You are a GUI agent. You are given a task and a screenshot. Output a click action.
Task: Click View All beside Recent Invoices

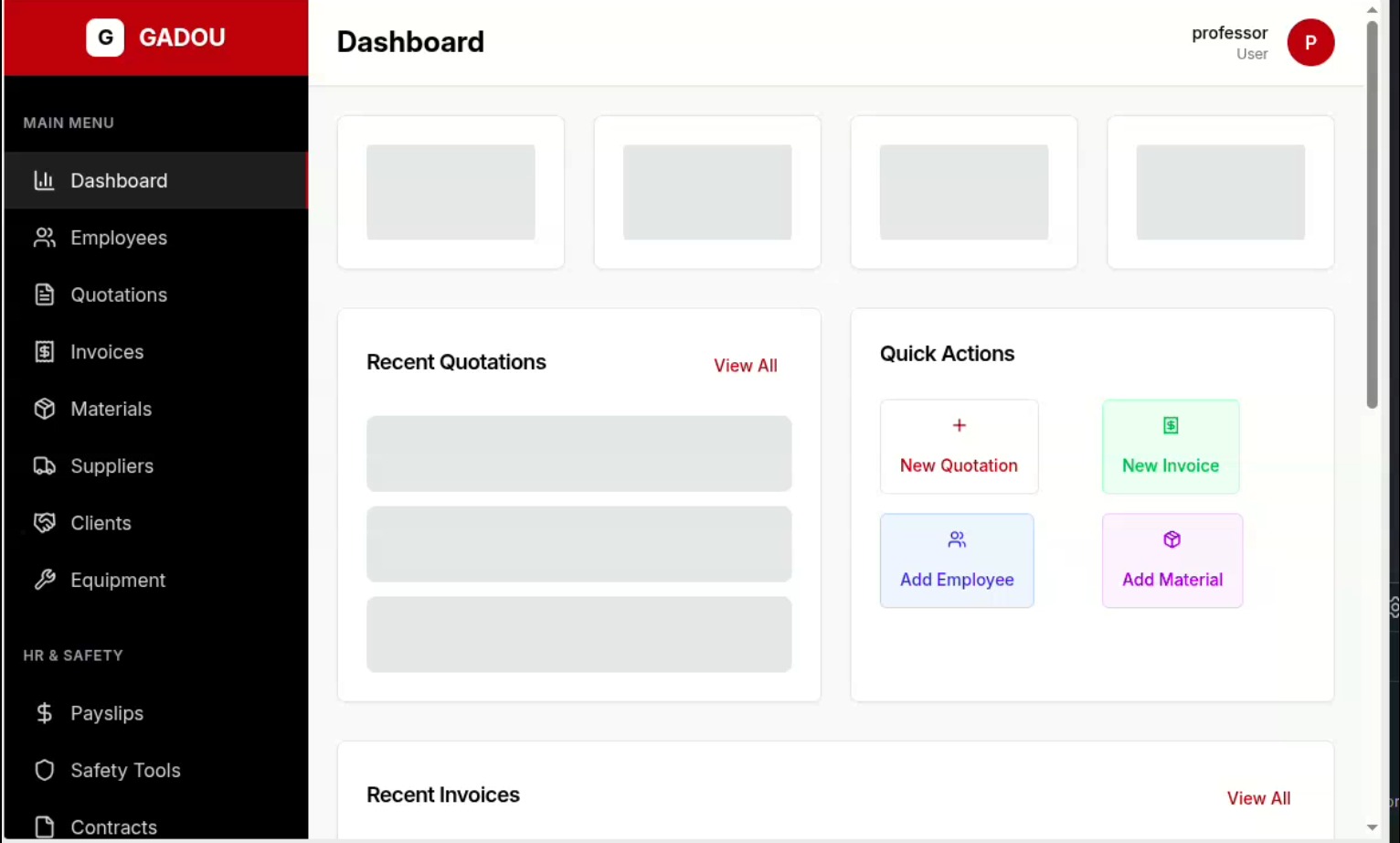click(1258, 797)
